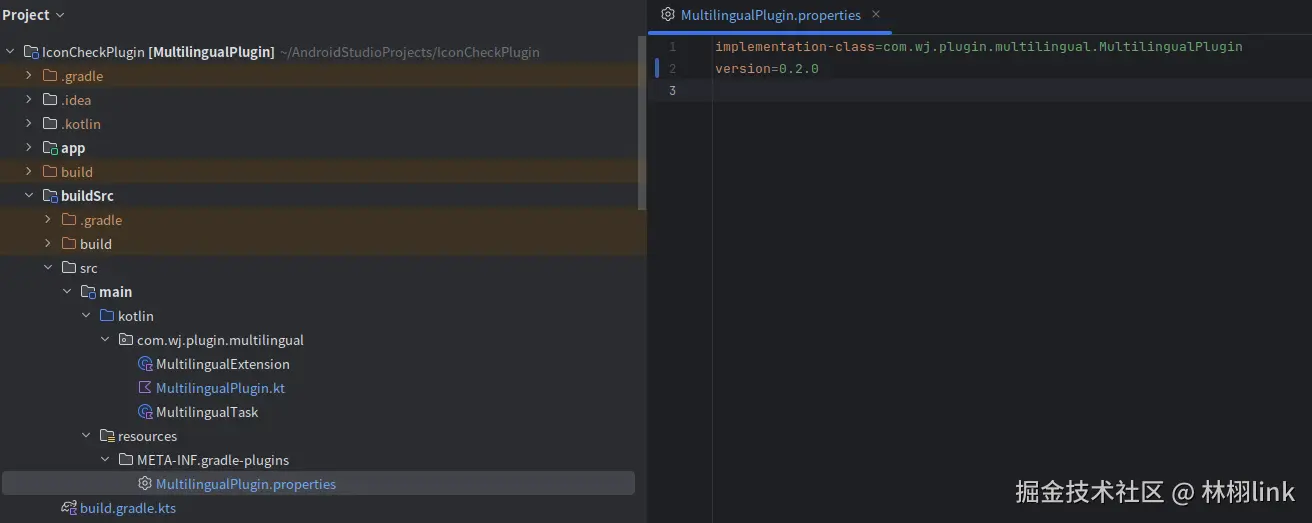This screenshot has height=523, width=1312.
Task: Select the app module row
Action: (x=319, y=148)
